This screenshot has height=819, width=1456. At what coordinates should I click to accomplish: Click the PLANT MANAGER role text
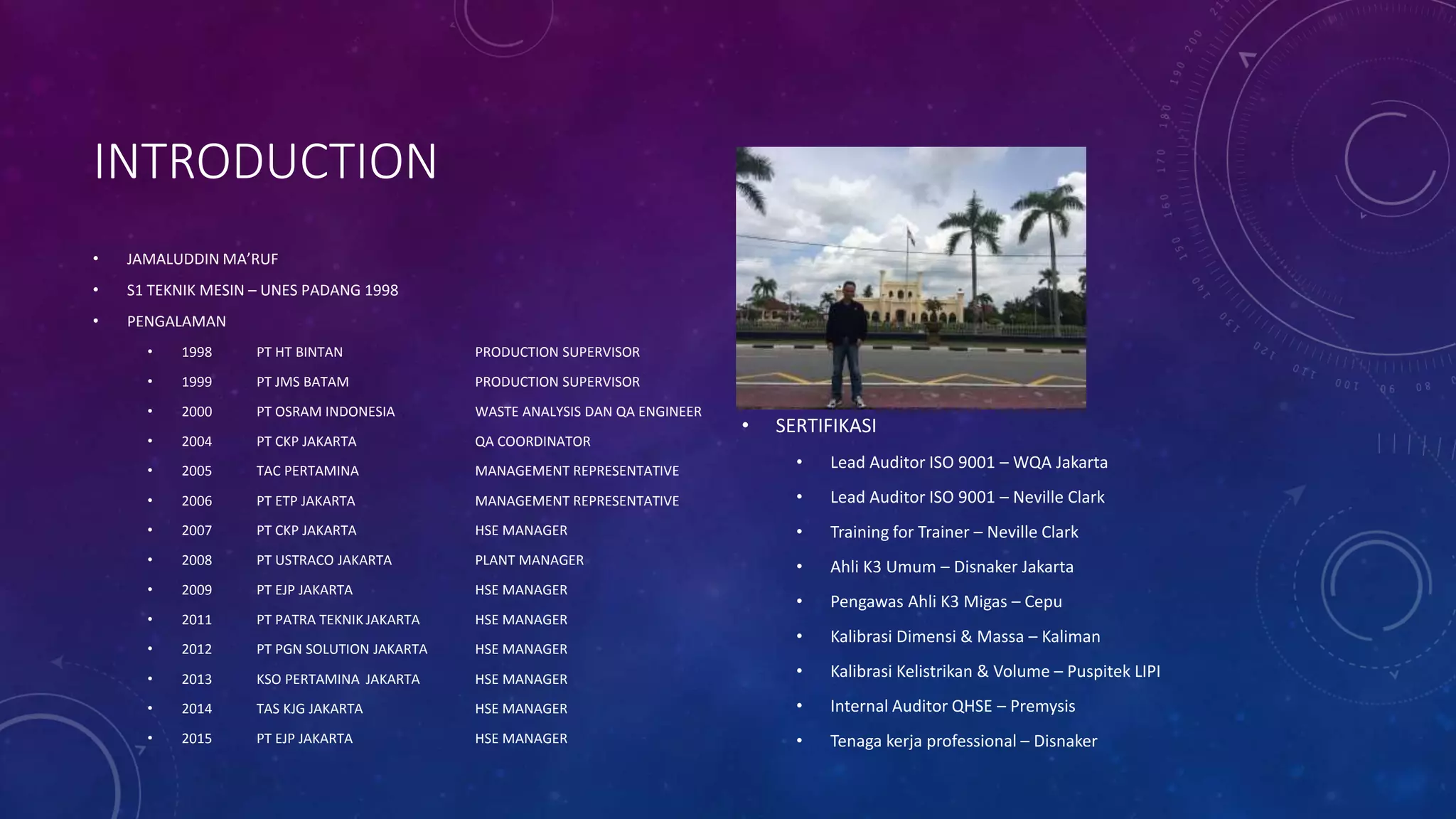click(x=529, y=561)
